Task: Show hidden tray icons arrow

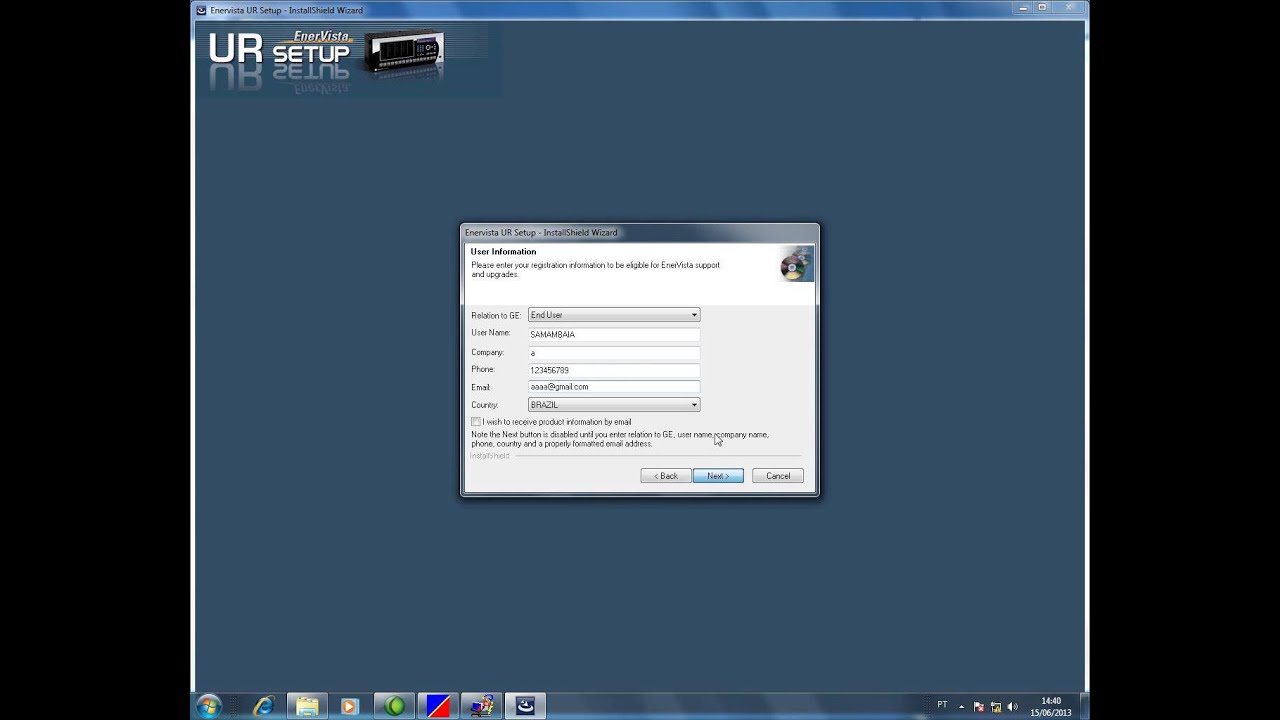Action: coord(962,707)
